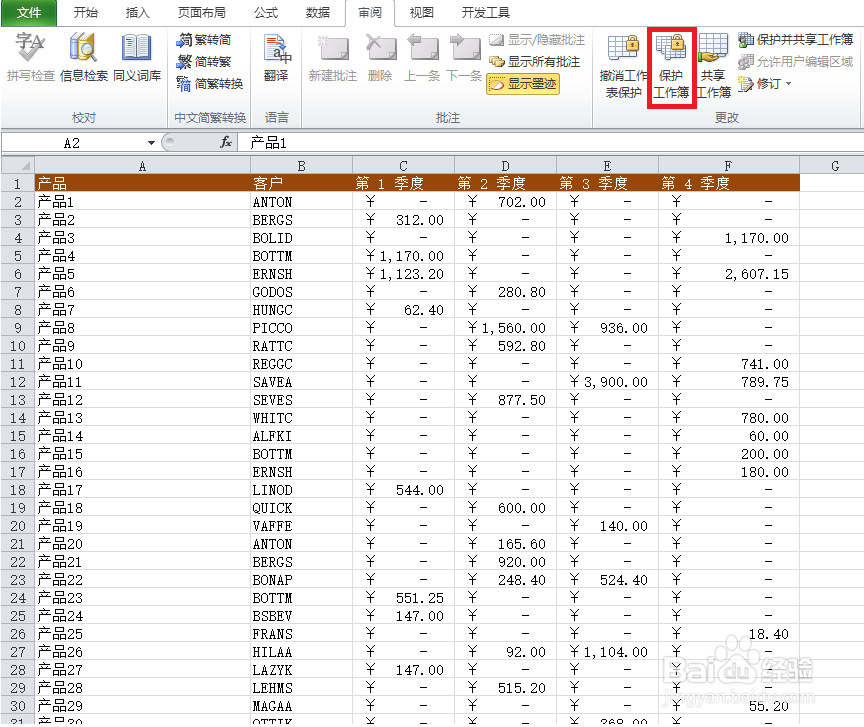Image resolution: width=864 pixels, height=727 pixels.
Task: Convert text with 繁转简
Action: point(204,40)
